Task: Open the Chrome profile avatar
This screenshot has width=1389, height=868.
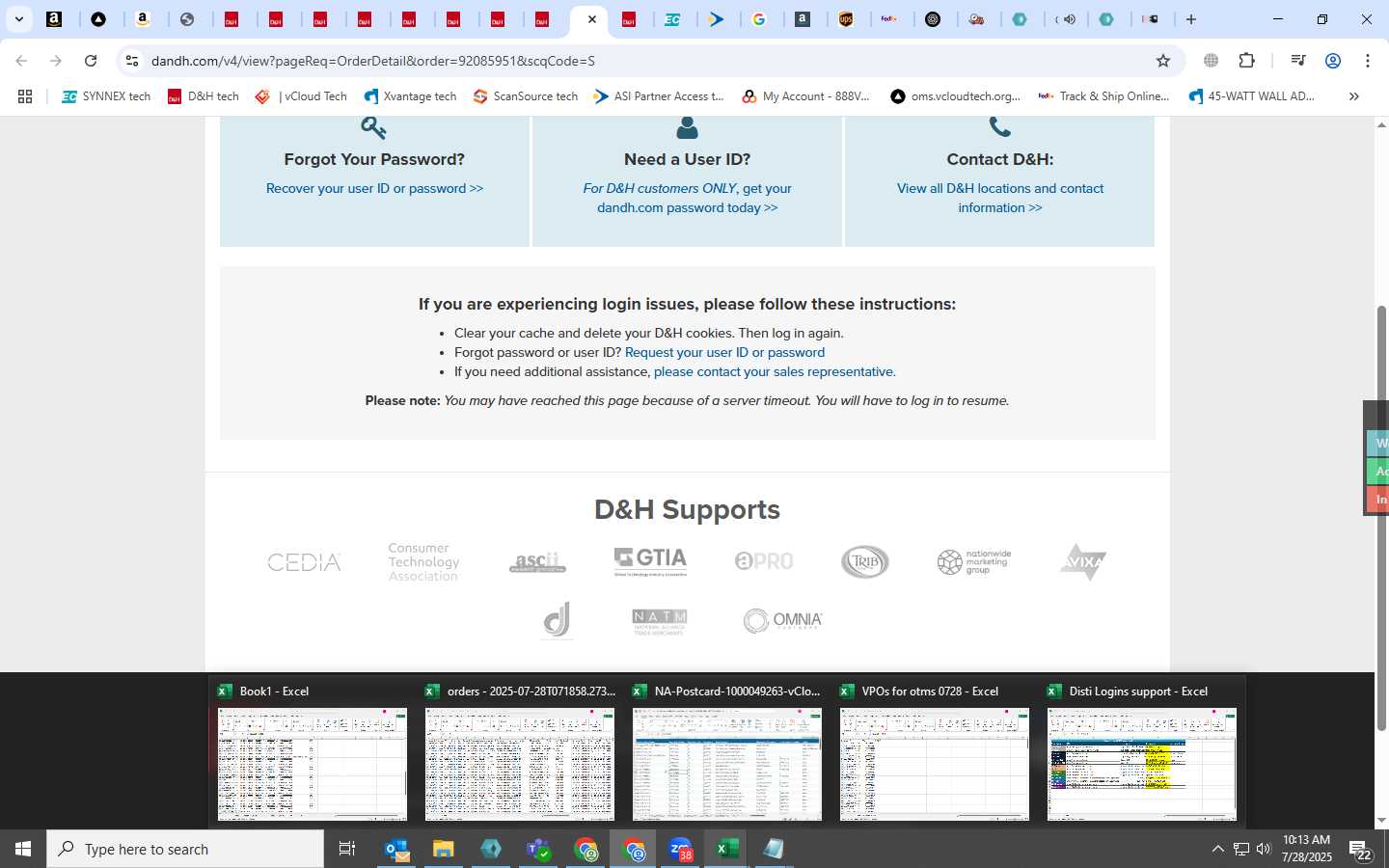Action: (1333, 61)
